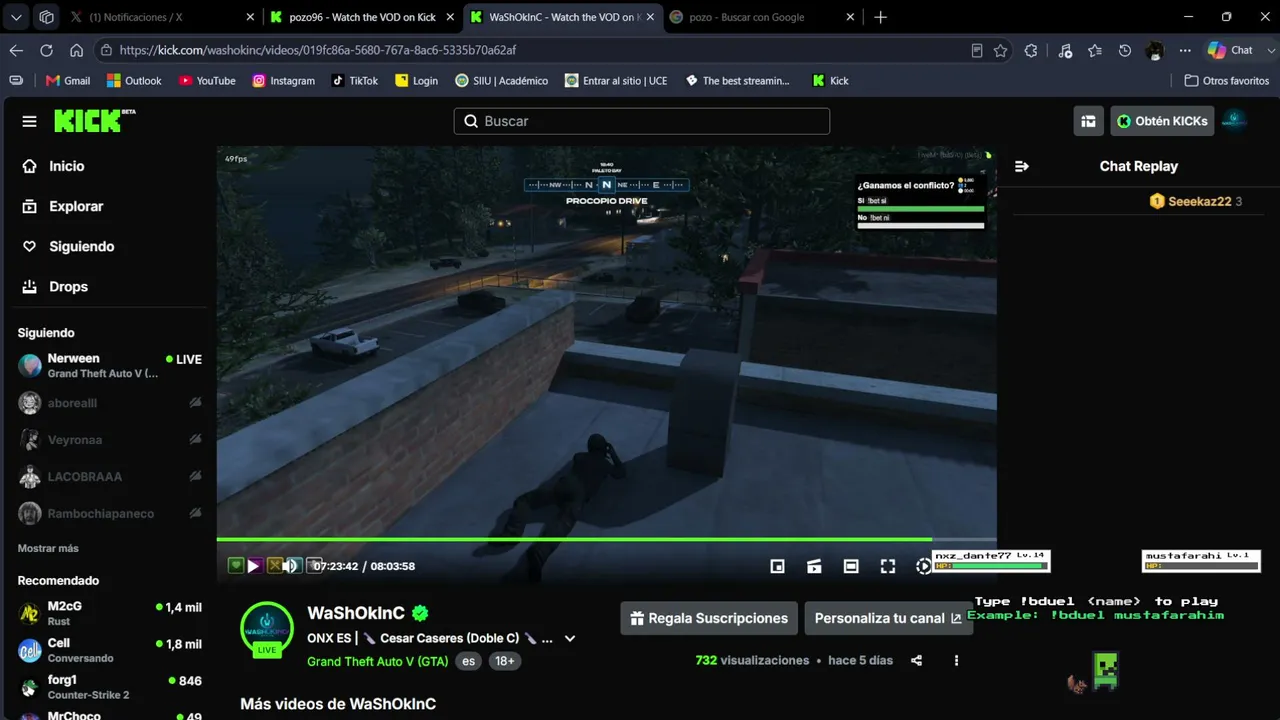
Task: Open the Copilot Chat button
Action: [1231, 50]
